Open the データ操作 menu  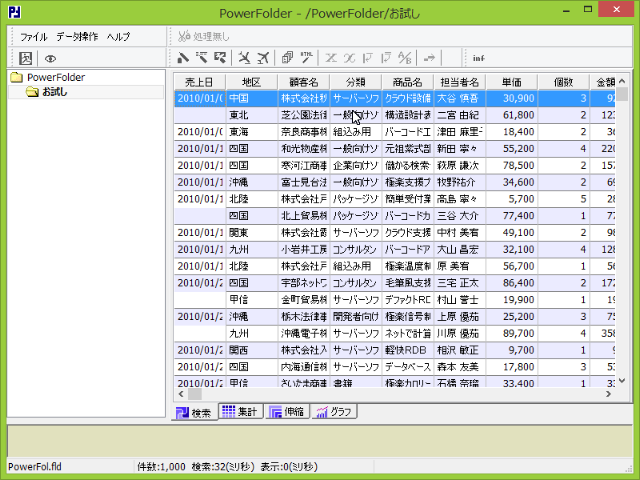point(77,37)
